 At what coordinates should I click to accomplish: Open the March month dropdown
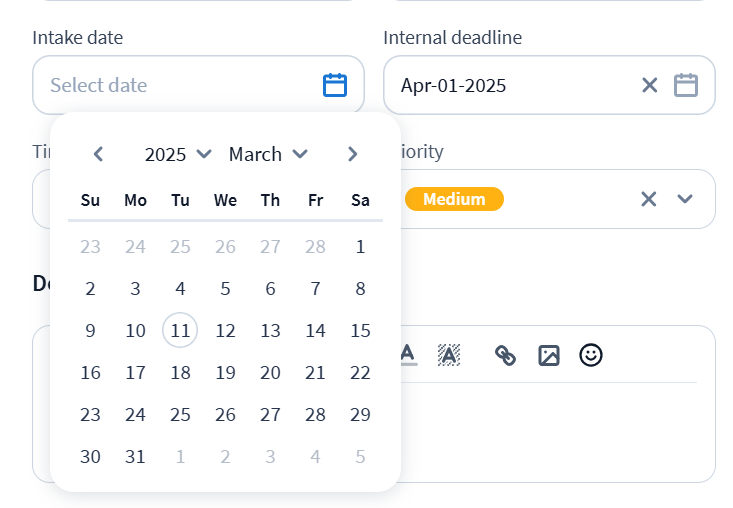point(268,154)
